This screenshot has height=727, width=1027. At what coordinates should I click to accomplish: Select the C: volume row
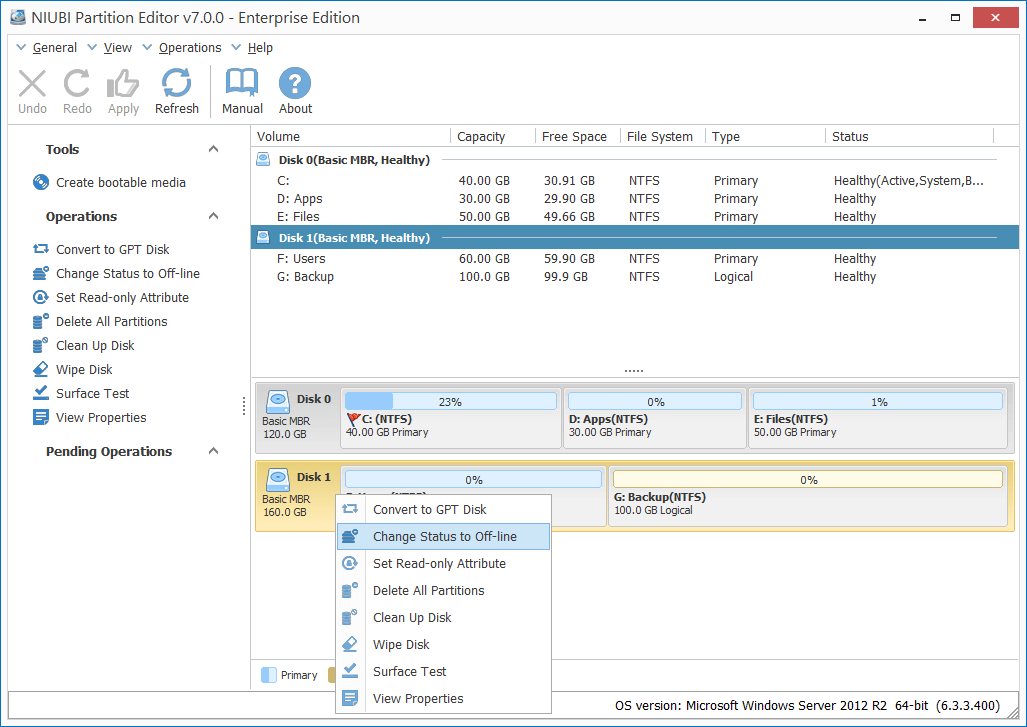tap(635, 180)
